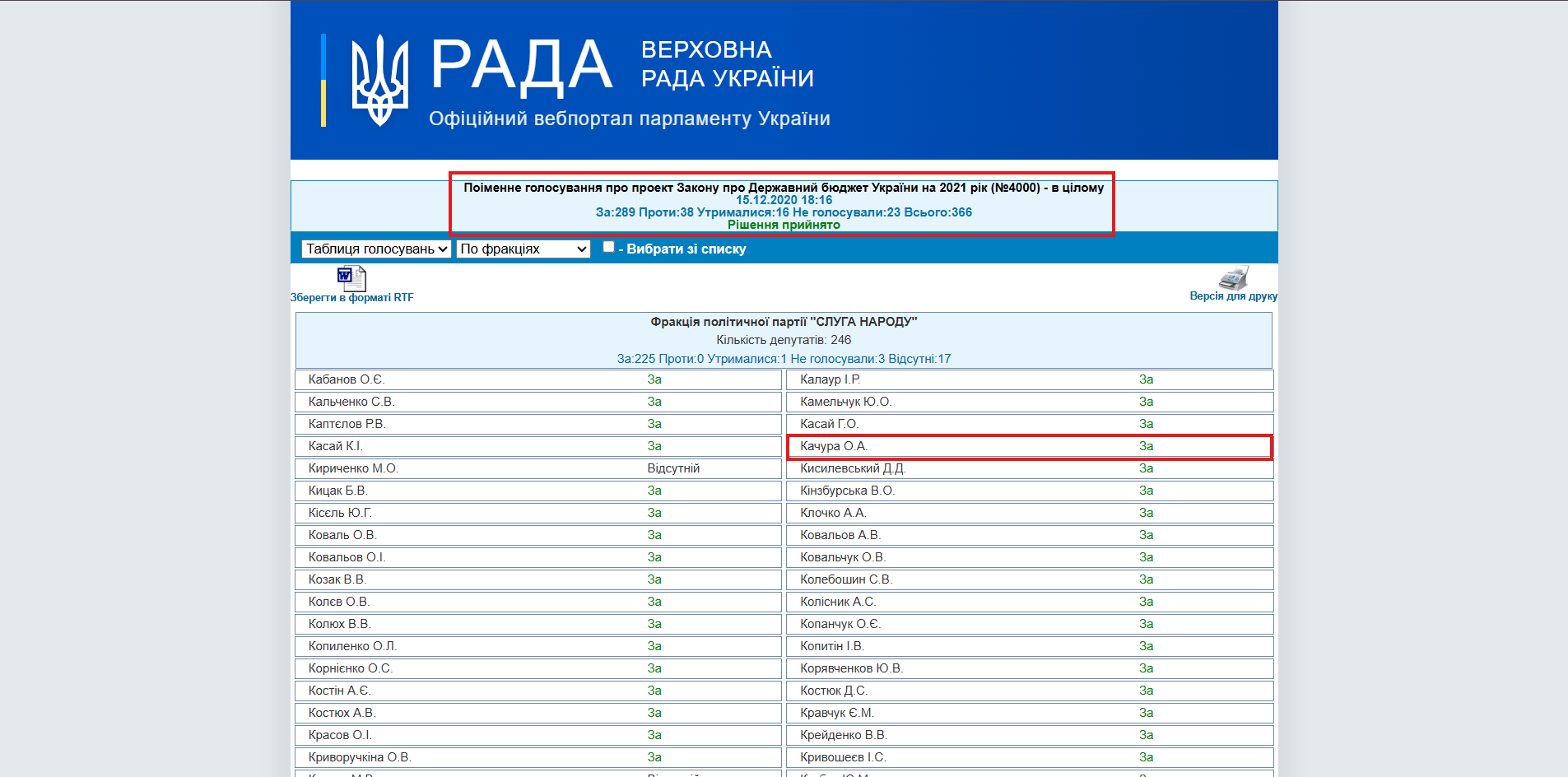Click 'Офіційний вебпортал парламенту України' text
Screen dimensions: 1568x777
click(x=630, y=119)
